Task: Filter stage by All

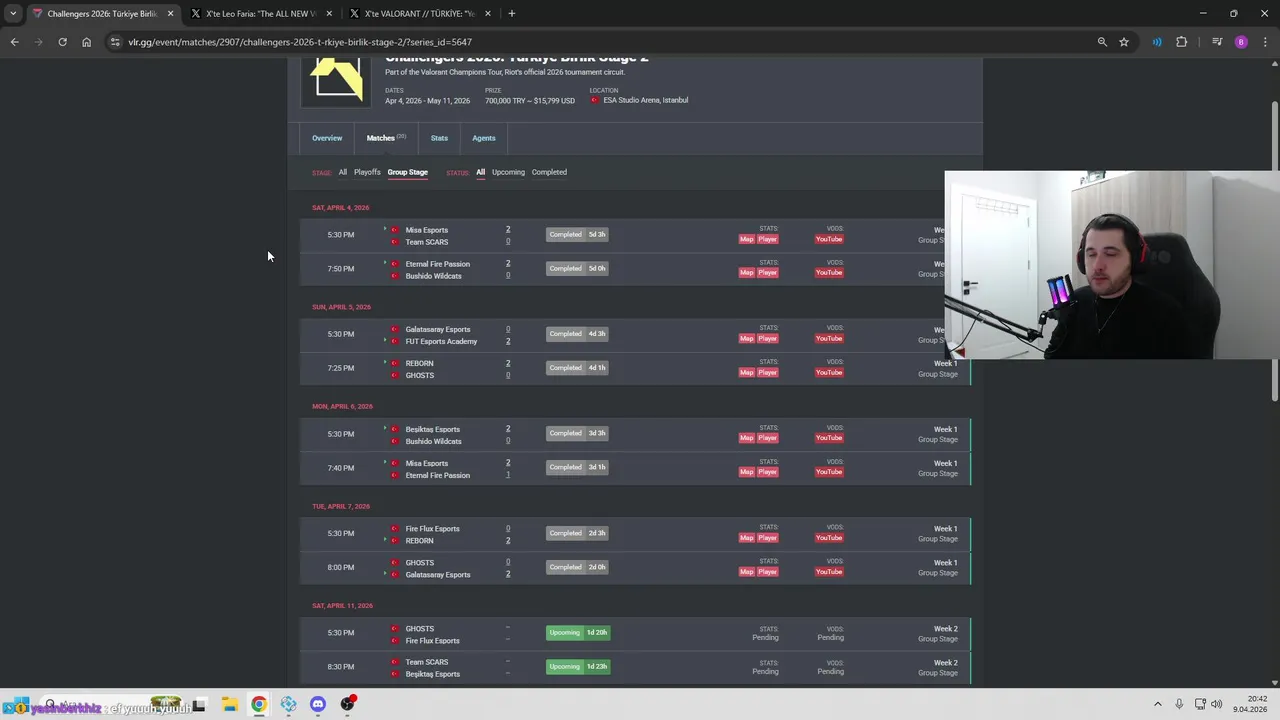Action: [x=342, y=172]
